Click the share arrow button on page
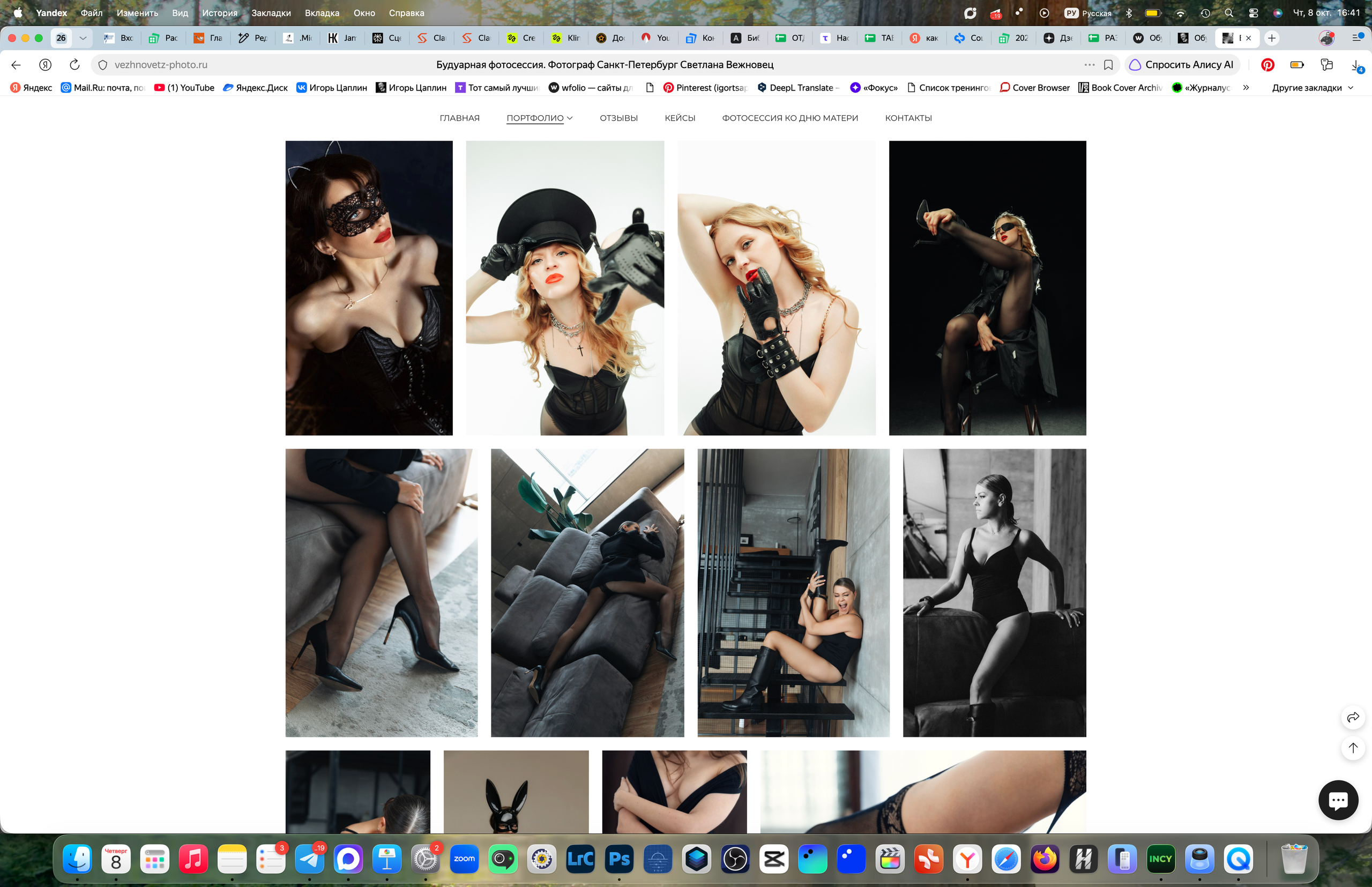1372x887 pixels. [x=1352, y=717]
